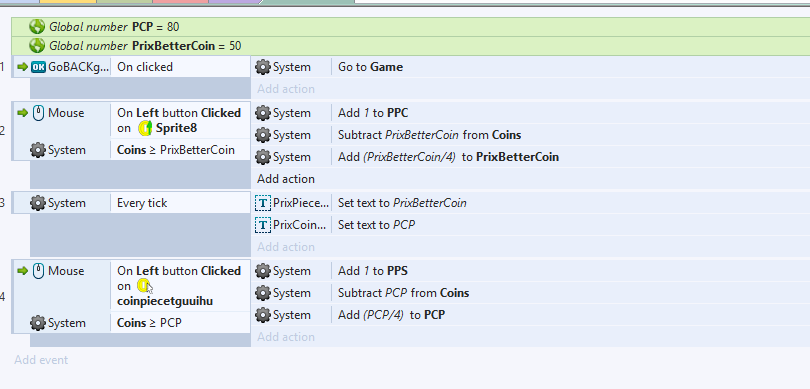The image size is (810, 389).
Task: Select the Go to Game action
Action: [571, 67]
